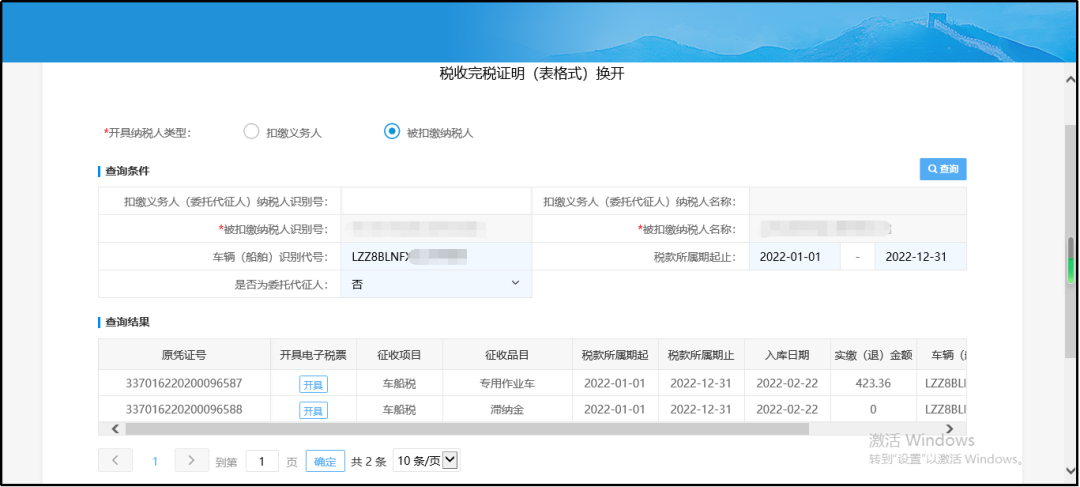Select the 被扣缴纳税人 radio button
The height and width of the screenshot is (487, 1080).
(392, 132)
